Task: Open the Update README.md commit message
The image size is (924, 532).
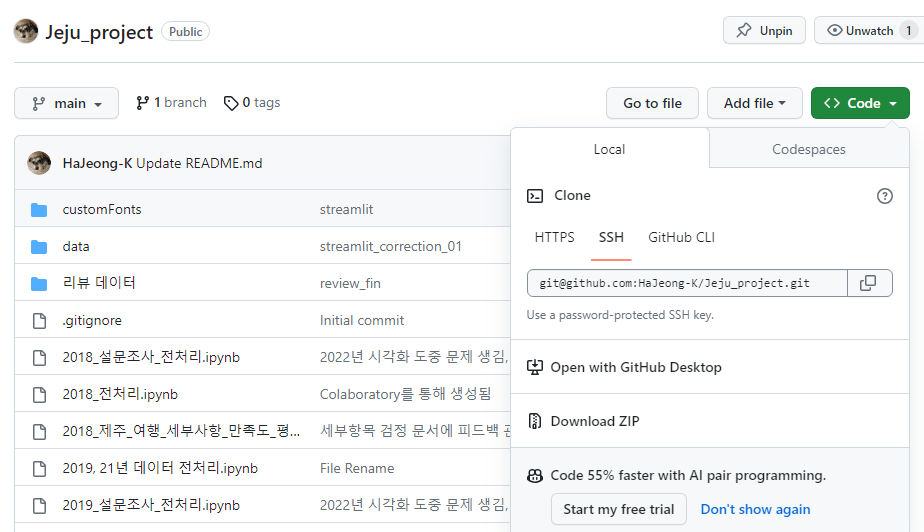Action: [x=199, y=163]
